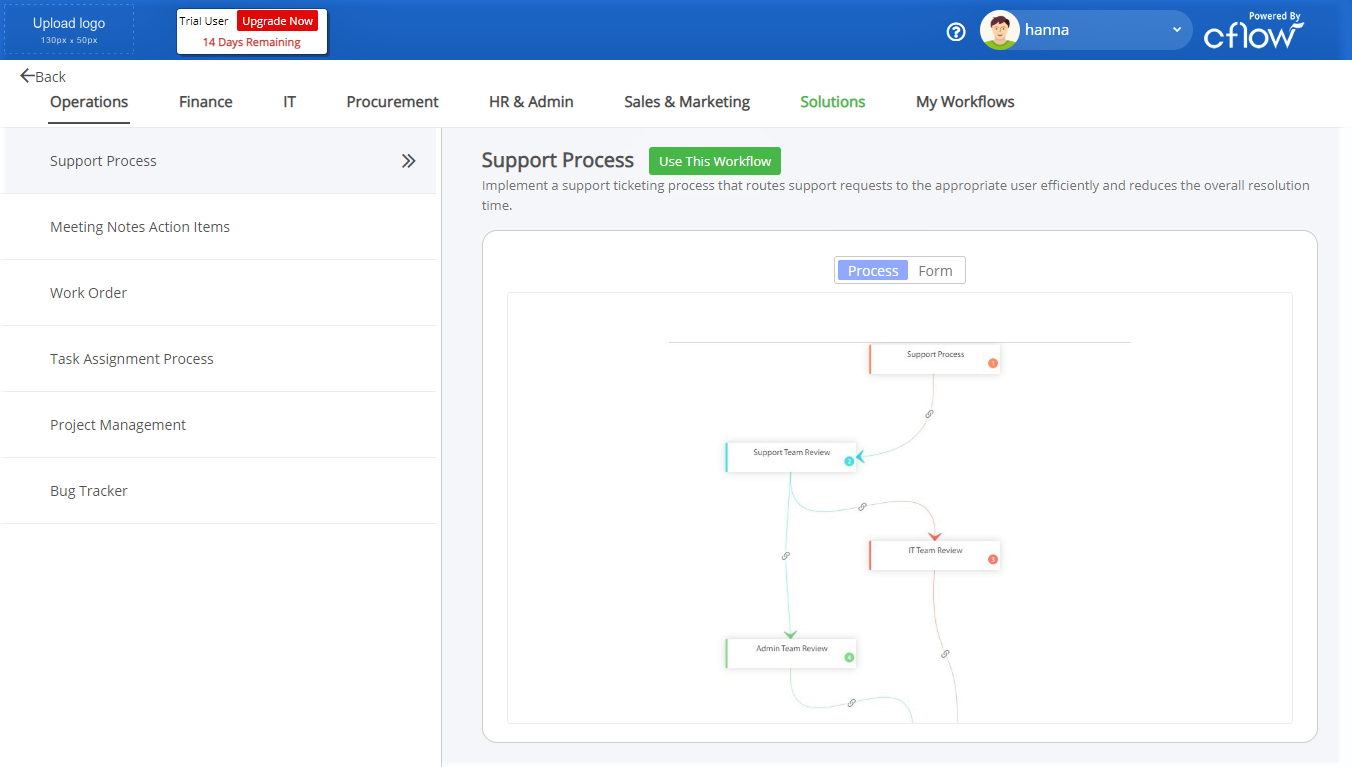Click the link icon on the connector to Admin Team Review
1352x767 pixels.
[786, 556]
